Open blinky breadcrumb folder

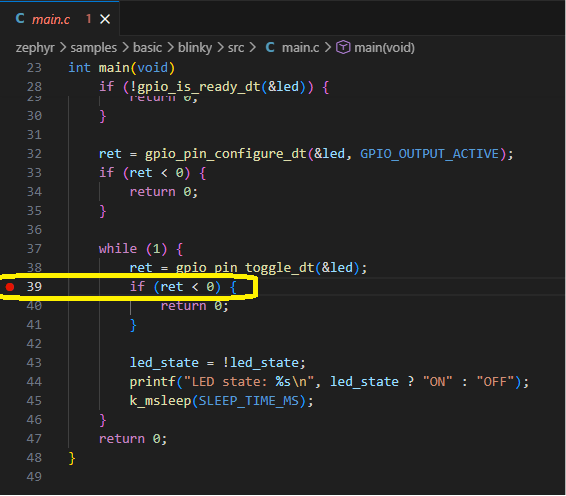tap(195, 48)
